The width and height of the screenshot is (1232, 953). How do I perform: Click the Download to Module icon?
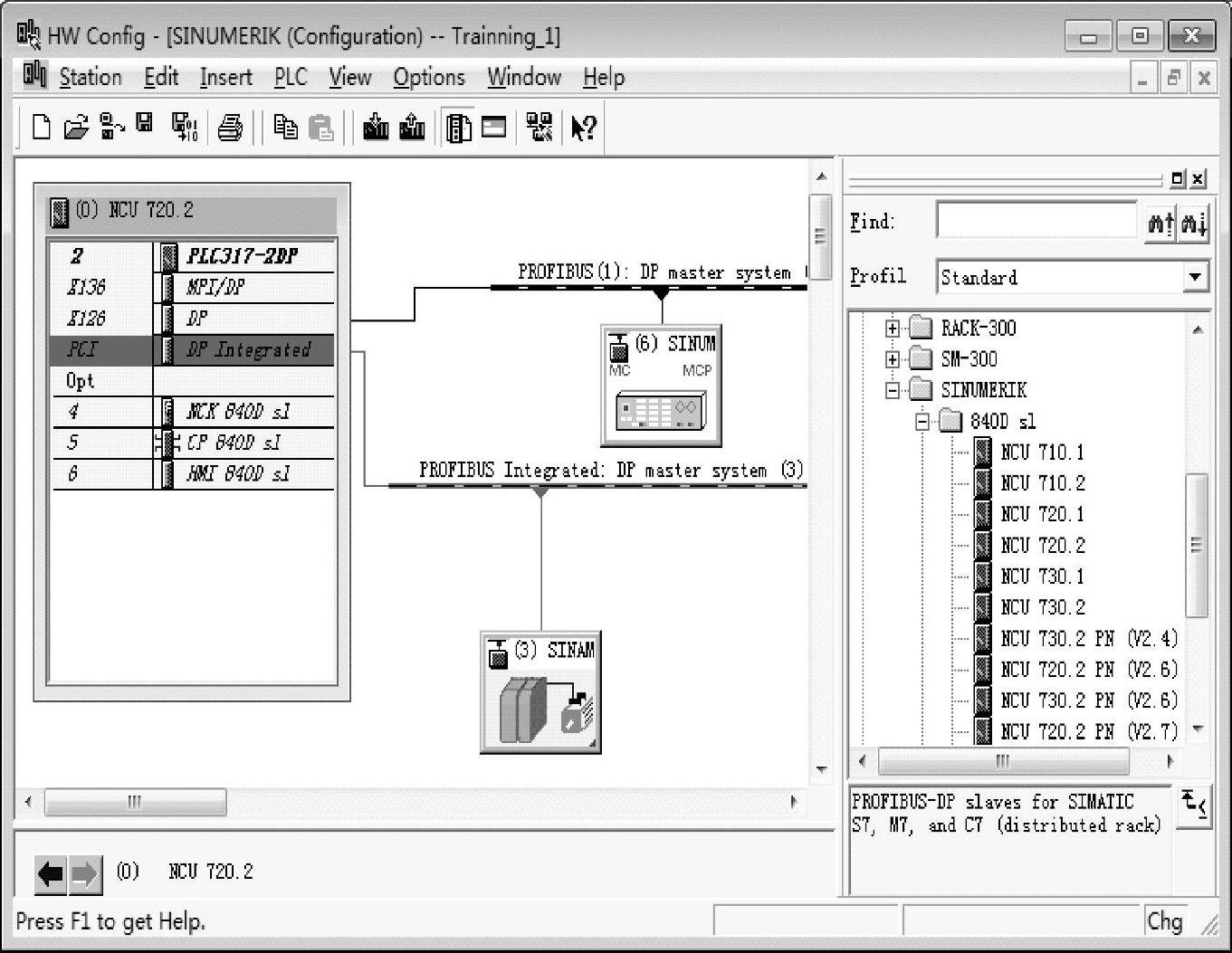click(x=376, y=128)
